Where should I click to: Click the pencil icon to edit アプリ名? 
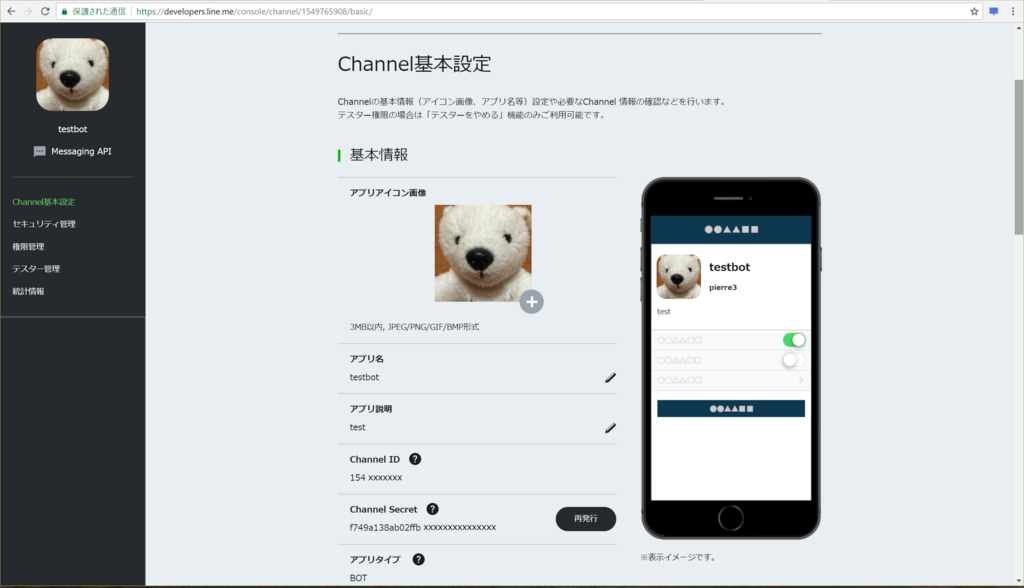(x=611, y=377)
